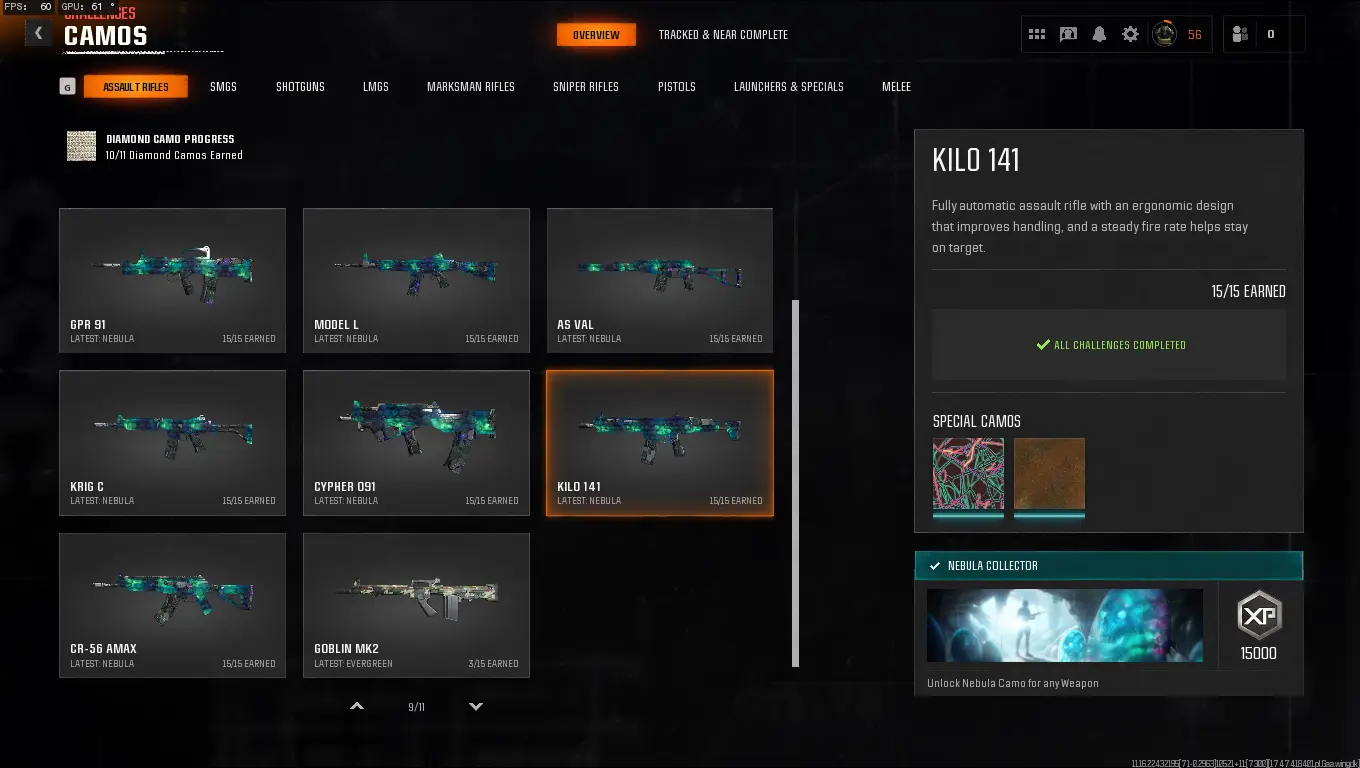Select the pink neon special camo swatch
The height and width of the screenshot is (768, 1360).
968,474
